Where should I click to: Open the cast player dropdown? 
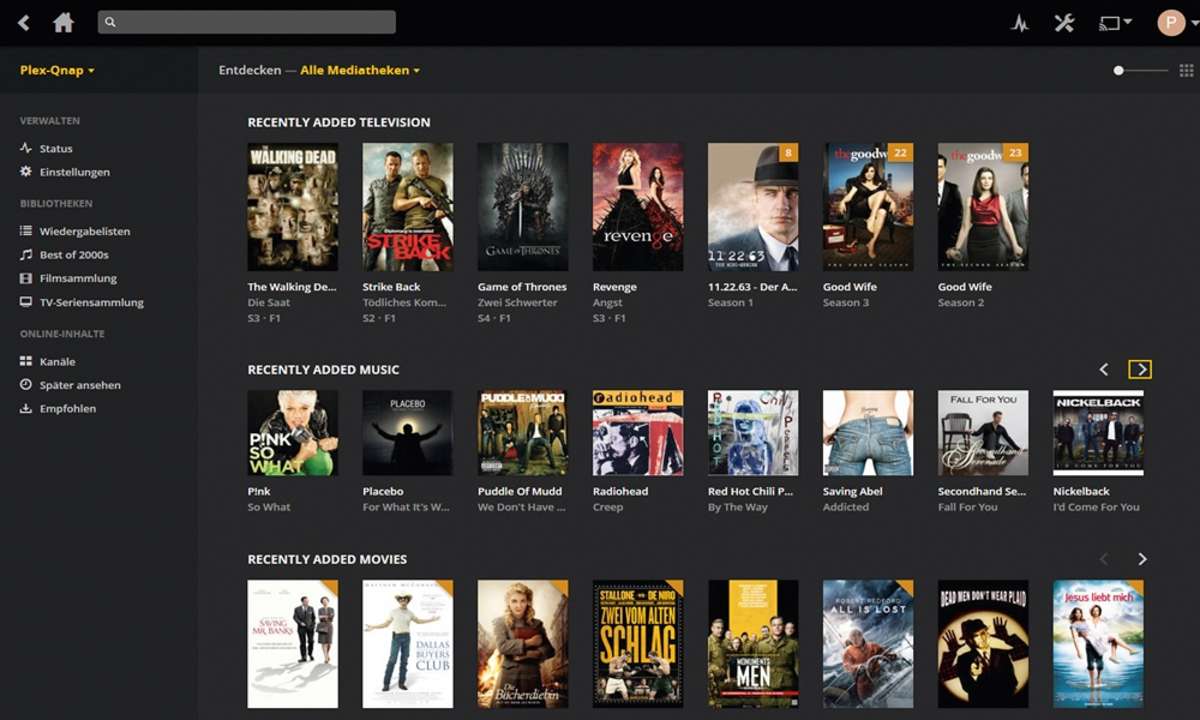pos(1115,22)
